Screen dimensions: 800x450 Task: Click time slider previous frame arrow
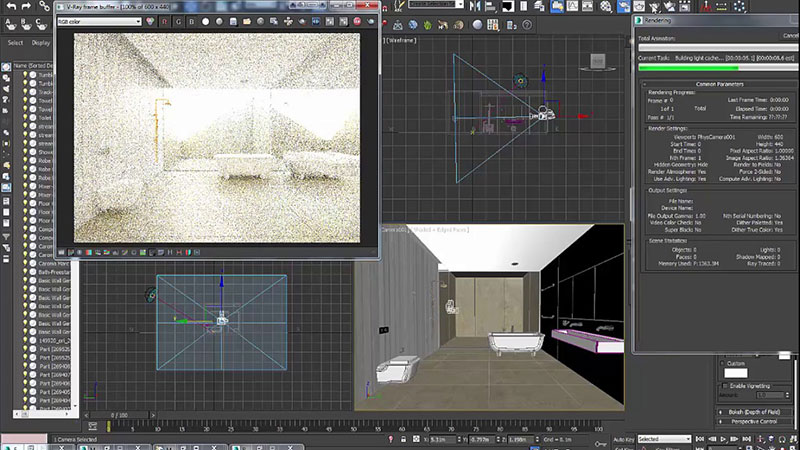(x=86, y=415)
